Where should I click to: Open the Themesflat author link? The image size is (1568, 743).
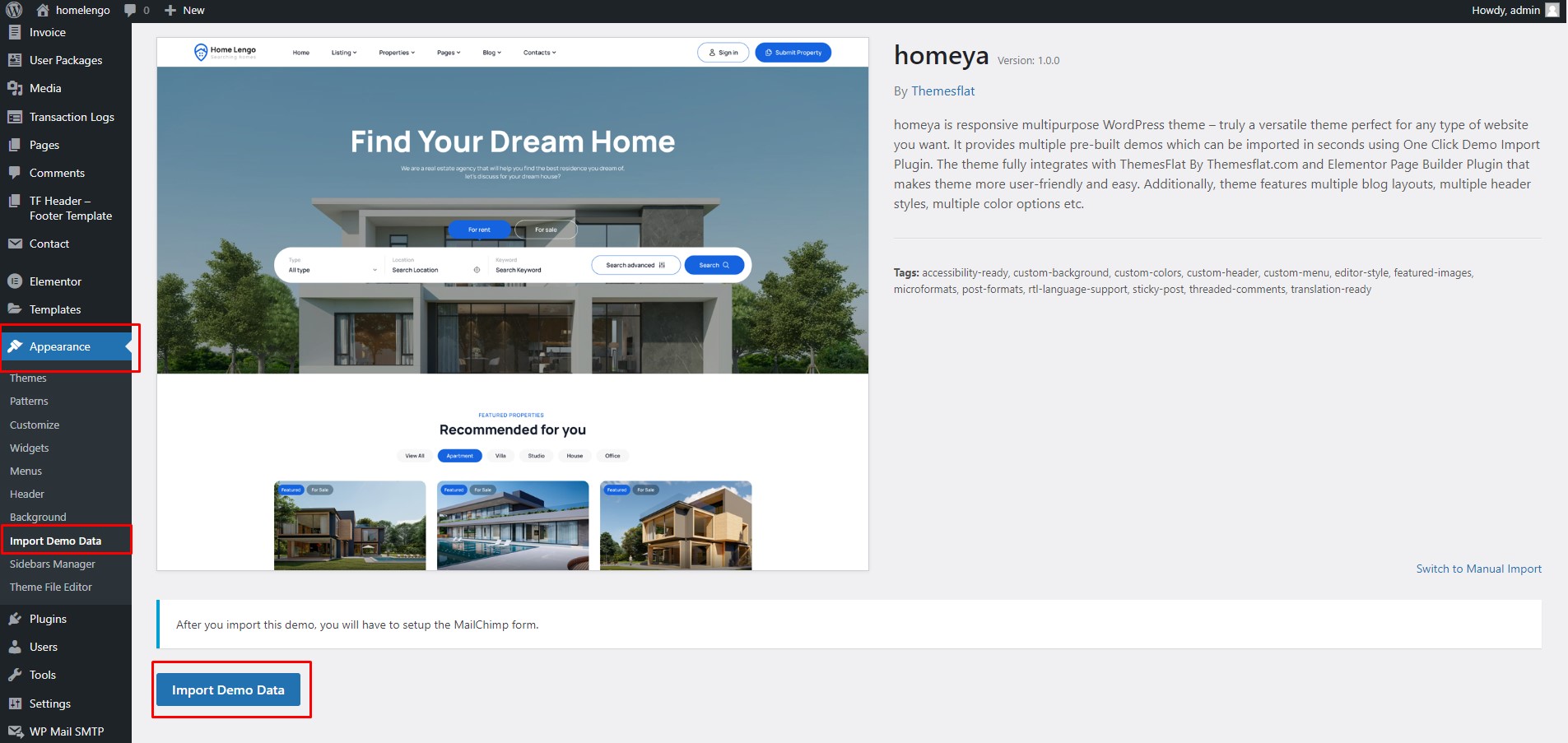click(x=942, y=91)
